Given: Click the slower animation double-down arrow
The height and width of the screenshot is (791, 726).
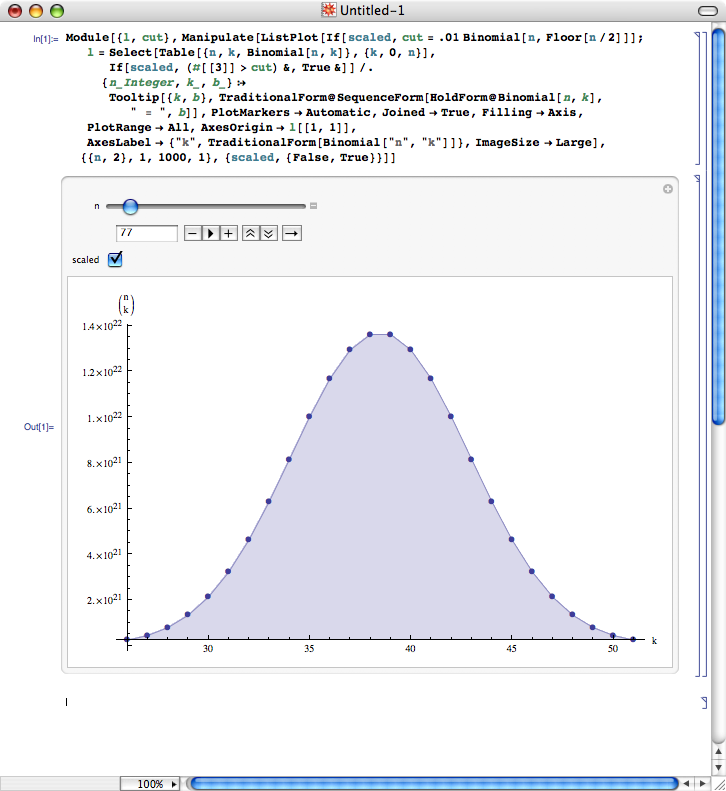Looking at the screenshot, I should 268,233.
